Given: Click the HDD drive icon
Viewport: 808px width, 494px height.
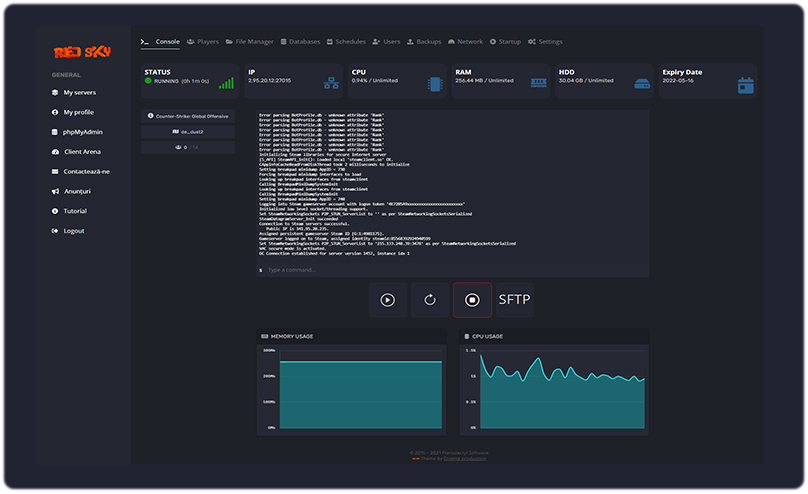Looking at the screenshot, I should click(x=641, y=84).
